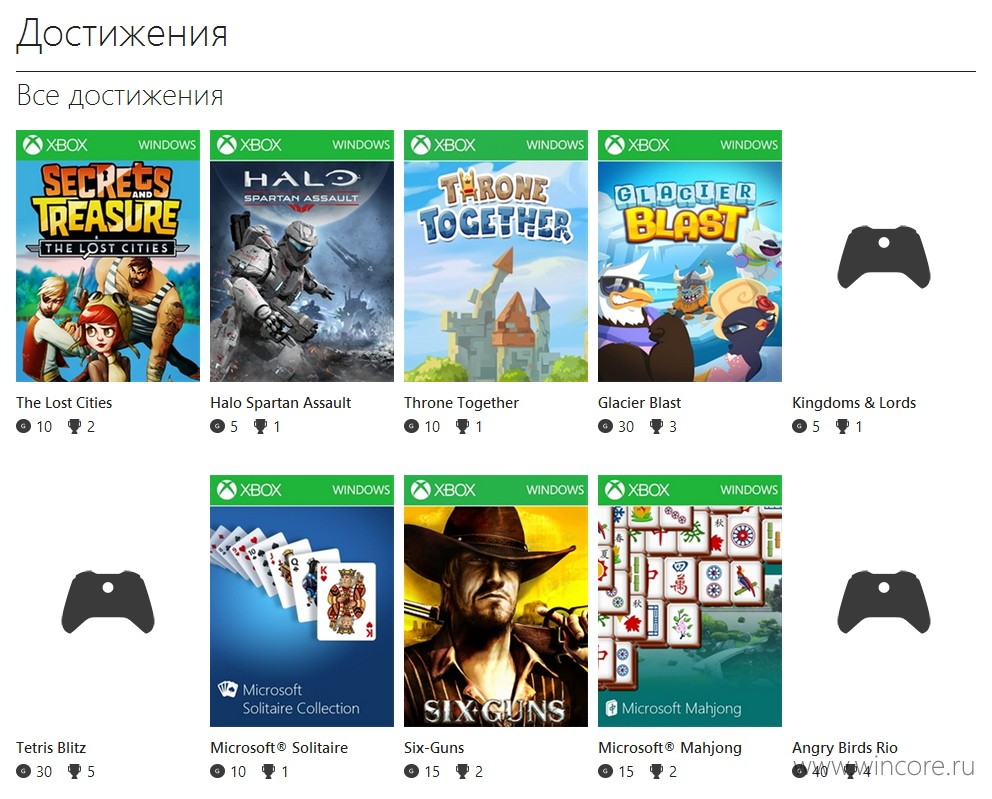Viewport: 992px width, 799px height.
Task: Click the trophy icon under Tetris Blitz
Action: (75, 771)
